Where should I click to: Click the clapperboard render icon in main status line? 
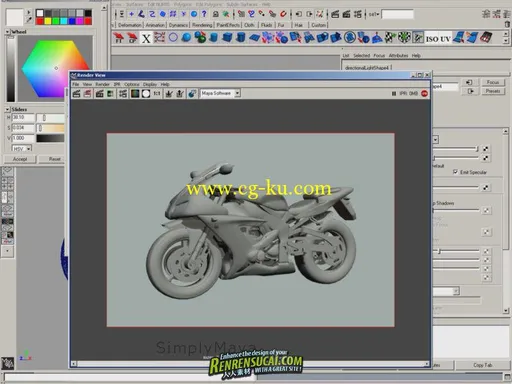coord(335,14)
